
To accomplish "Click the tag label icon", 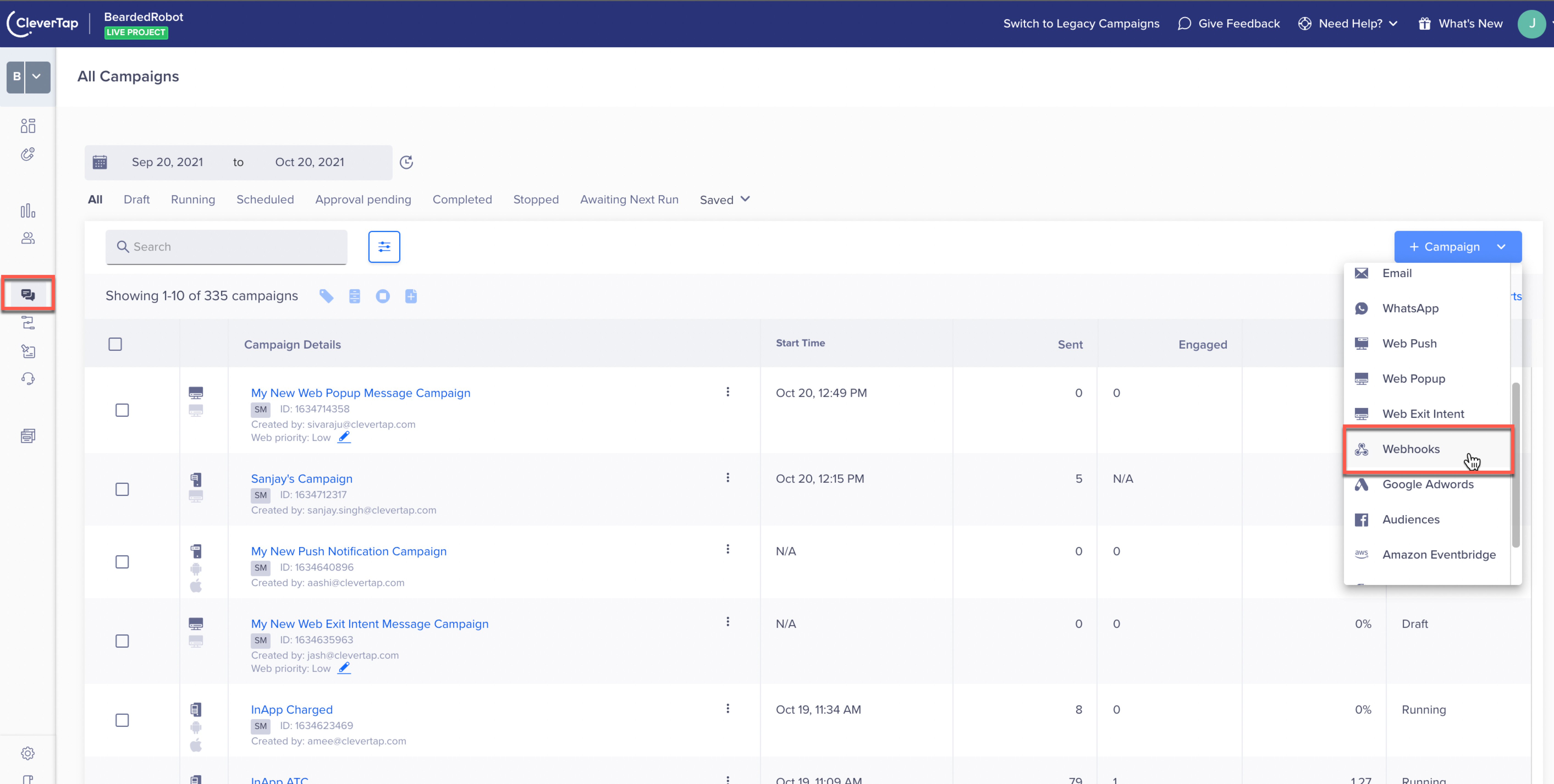I will tap(326, 296).
